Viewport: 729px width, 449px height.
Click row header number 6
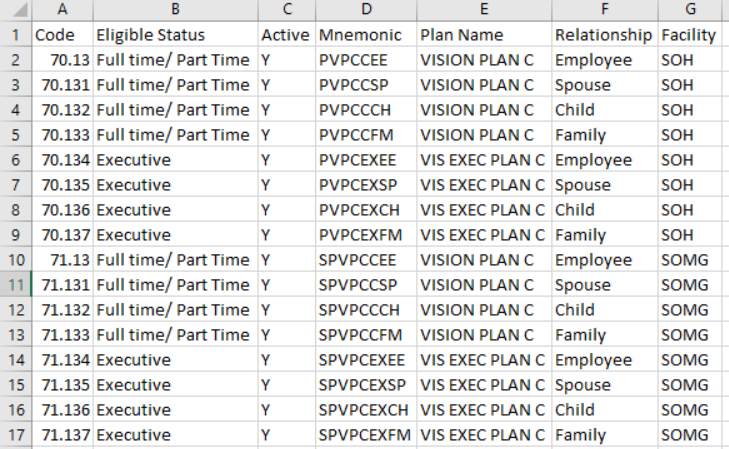point(15,160)
